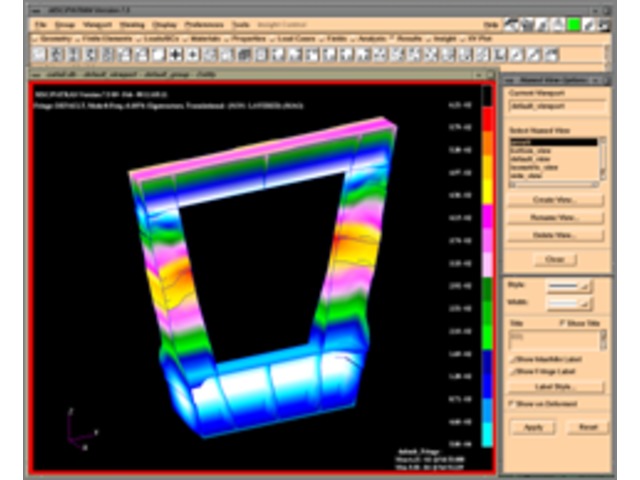Image resolution: width=640 pixels, height=480 pixels.
Task: Select the Load Cases application toggle
Action: pyautogui.click(x=293, y=39)
